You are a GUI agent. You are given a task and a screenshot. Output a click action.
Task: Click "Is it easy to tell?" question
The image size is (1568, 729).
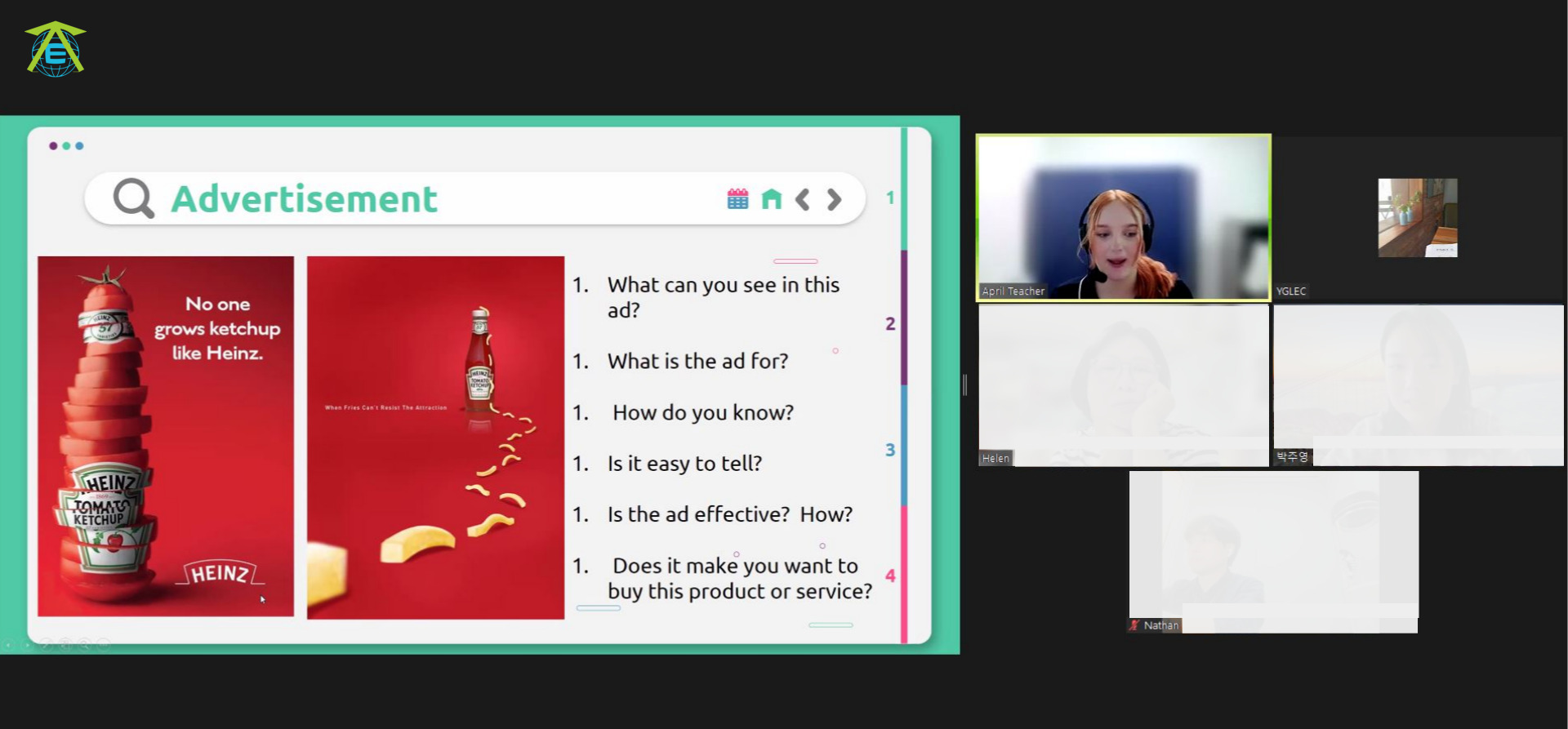tap(684, 464)
